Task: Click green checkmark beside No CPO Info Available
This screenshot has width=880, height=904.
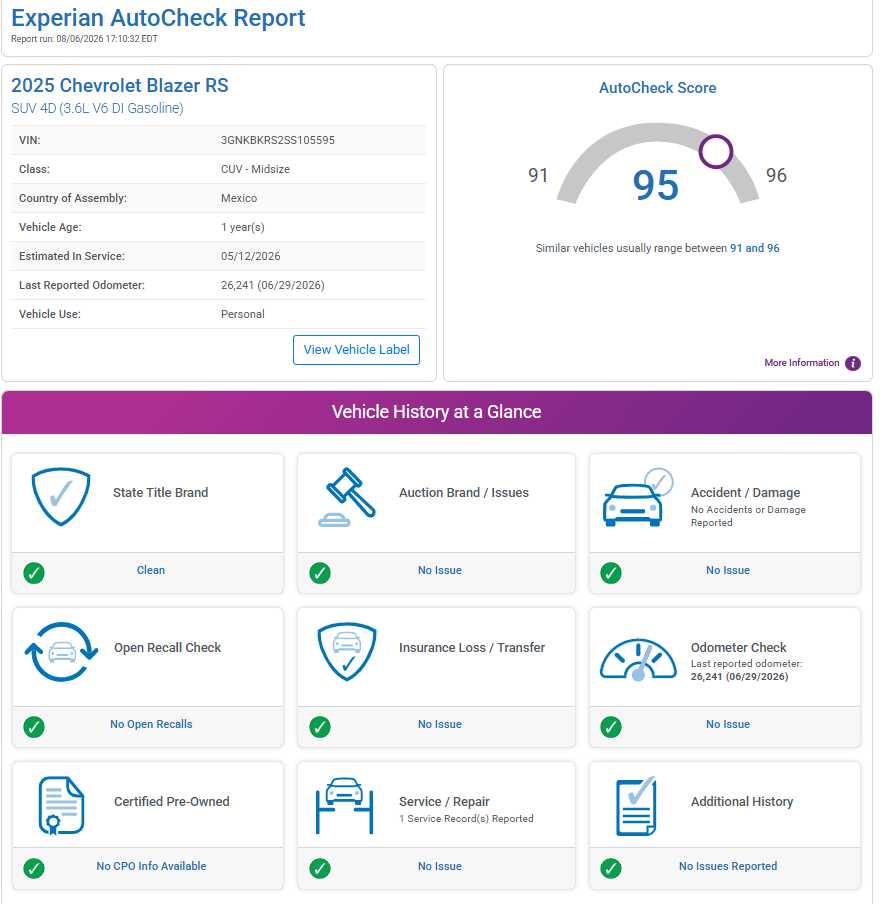Action: [x=34, y=868]
